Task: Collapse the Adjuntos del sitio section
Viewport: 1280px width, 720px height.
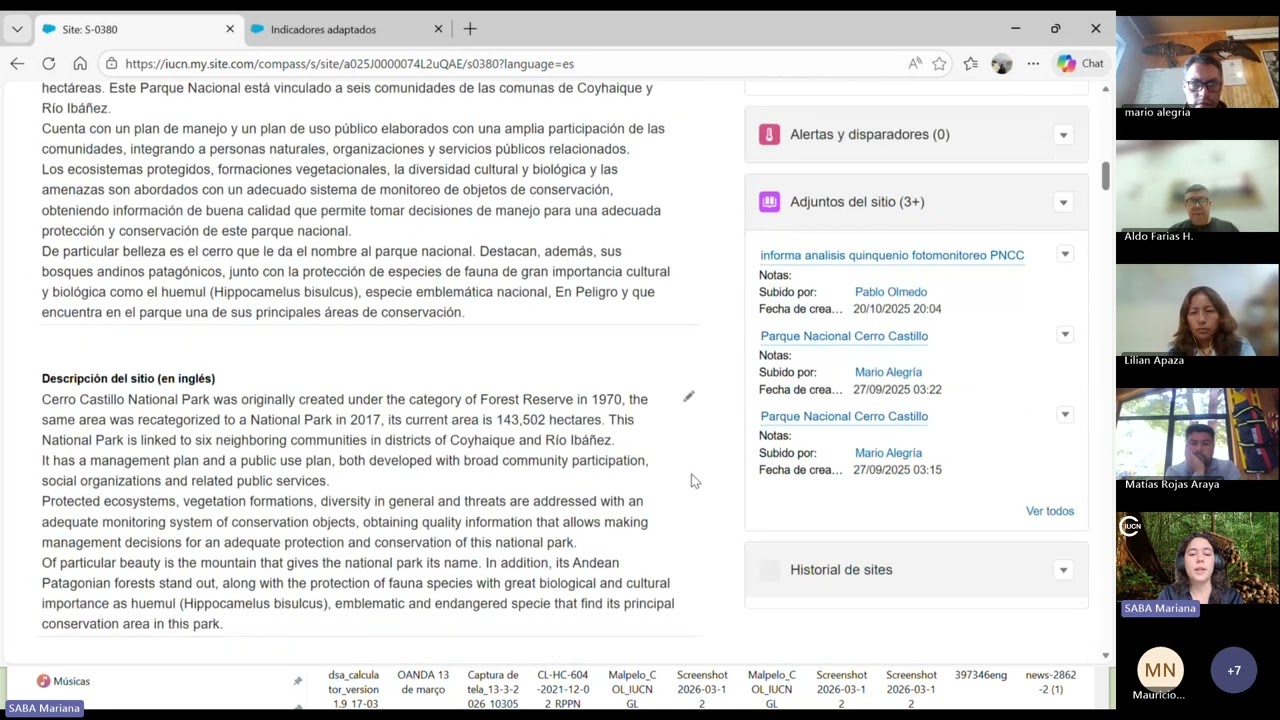Action: [1063, 202]
